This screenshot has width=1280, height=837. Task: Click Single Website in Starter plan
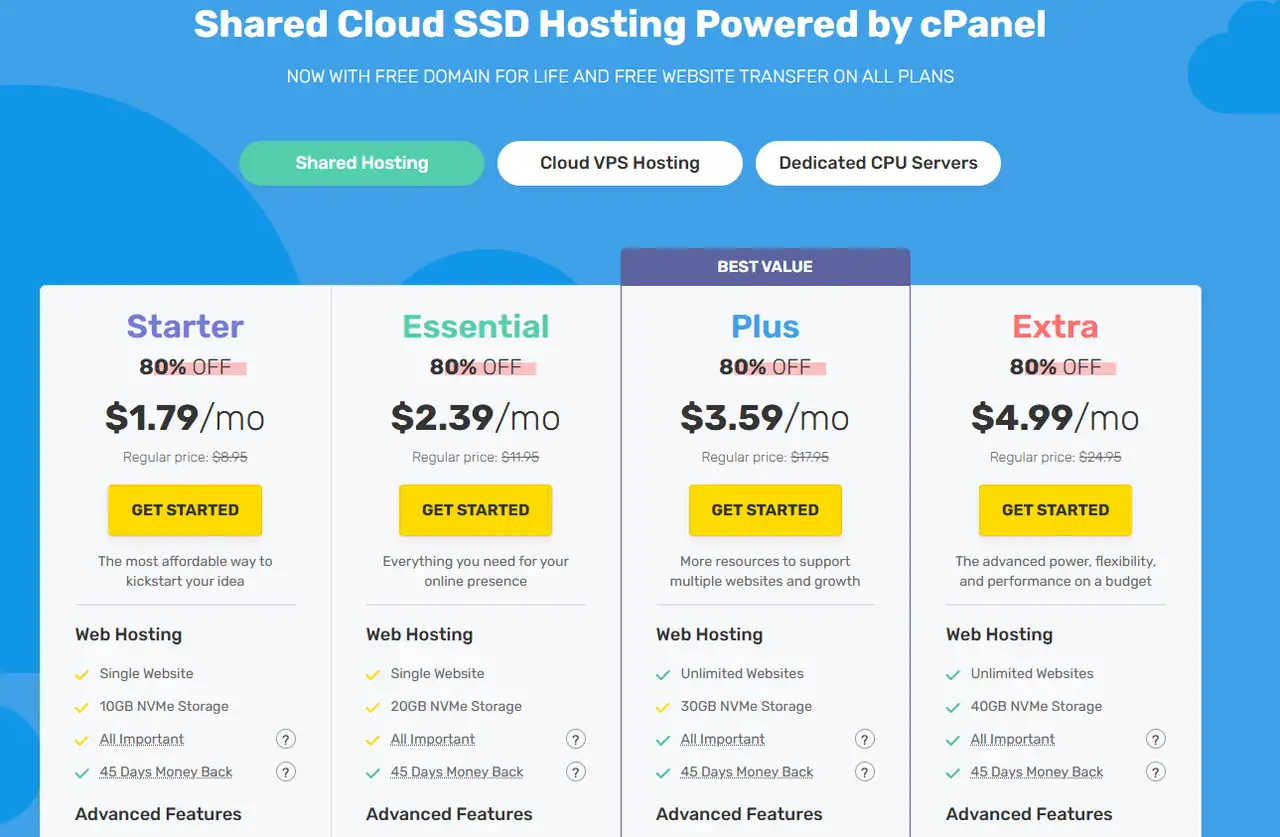[147, 674]
